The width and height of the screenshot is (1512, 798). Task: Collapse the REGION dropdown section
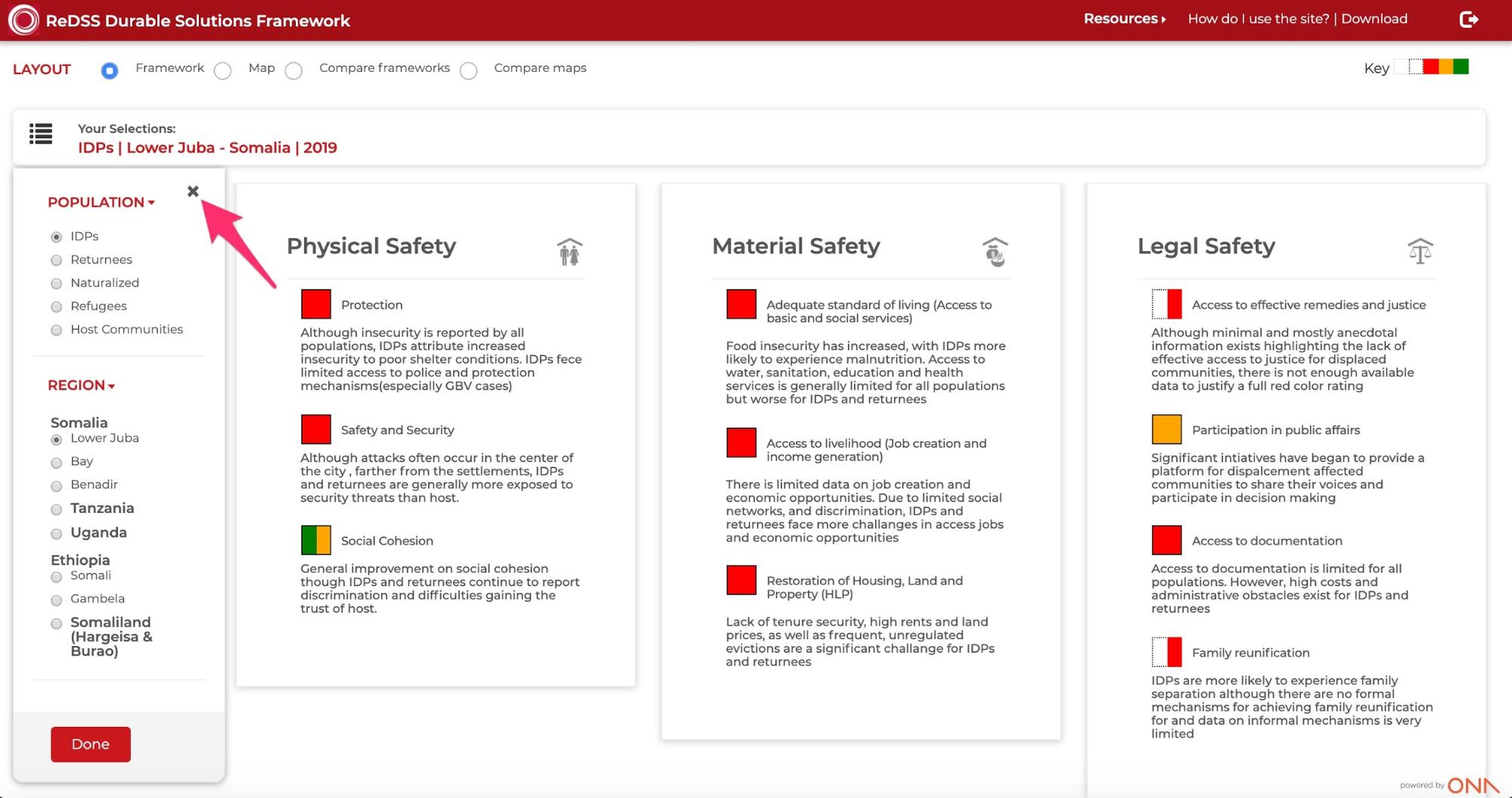pos(81,385)
